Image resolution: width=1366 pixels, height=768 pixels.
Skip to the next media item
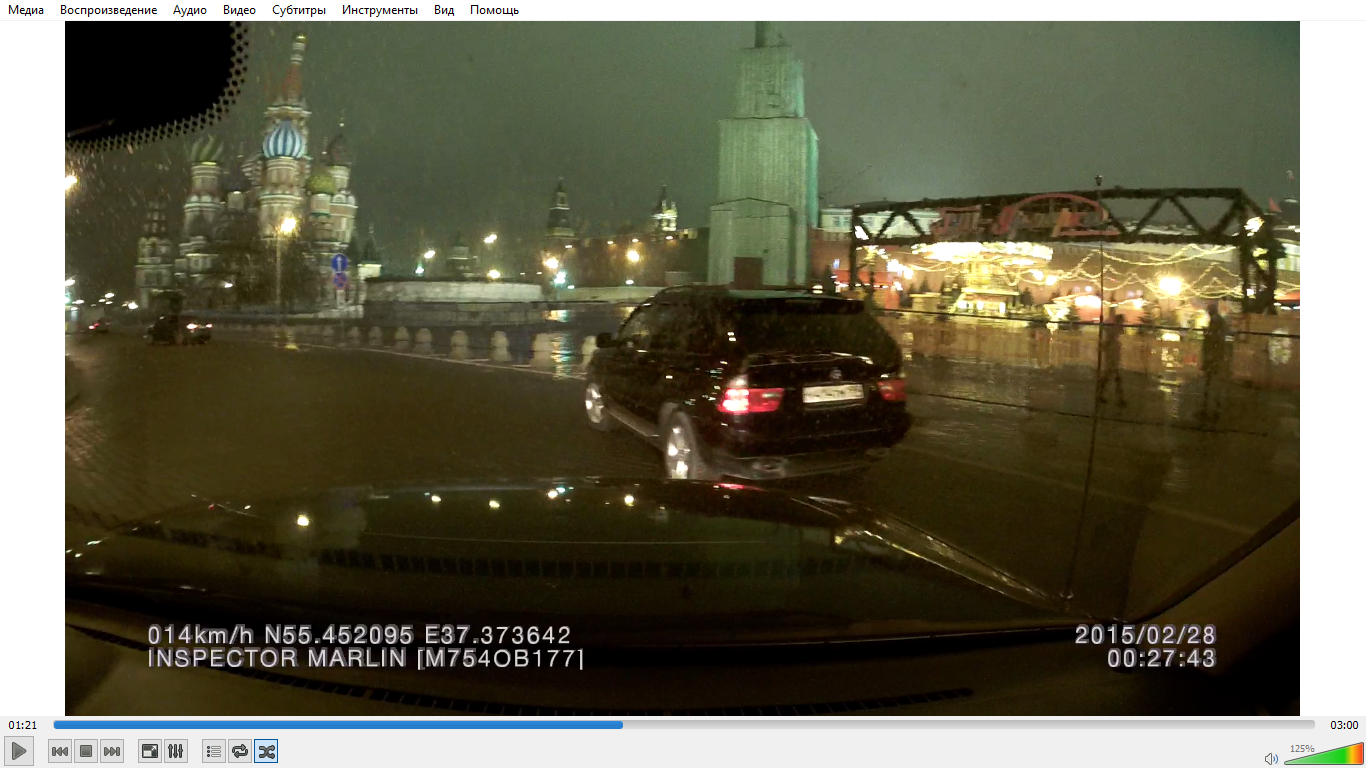pyautogui.click(x=112, y=751)
